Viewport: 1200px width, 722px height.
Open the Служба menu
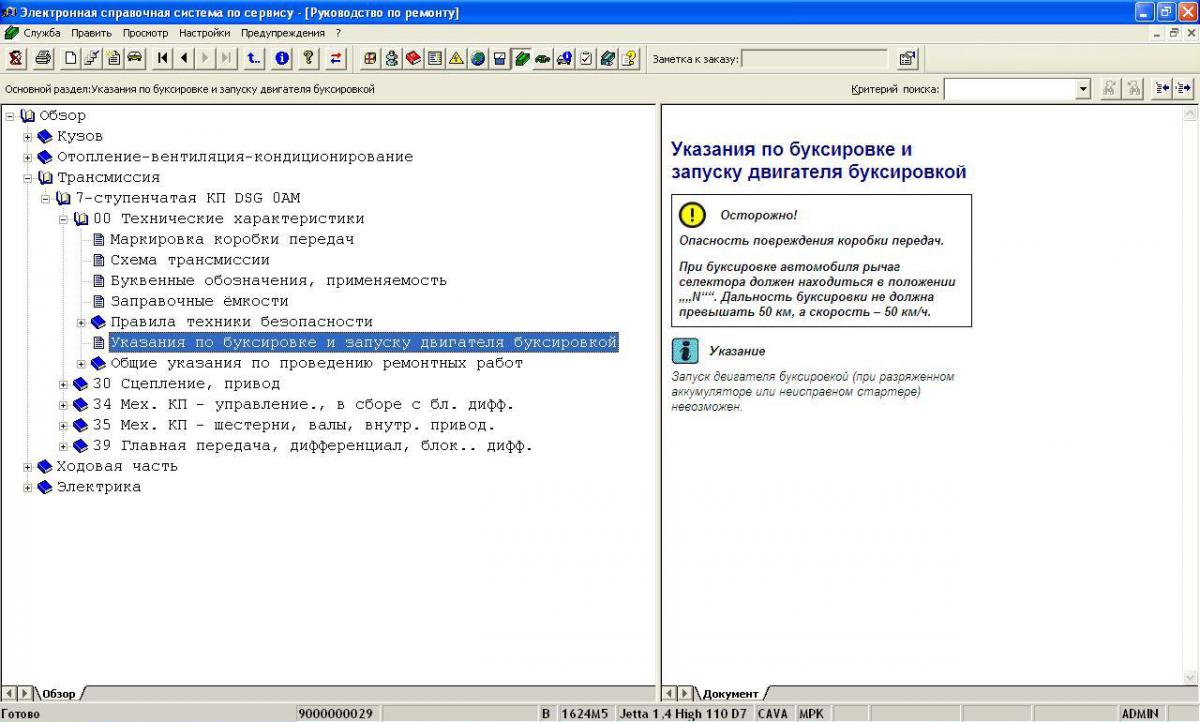coord(42,33)
